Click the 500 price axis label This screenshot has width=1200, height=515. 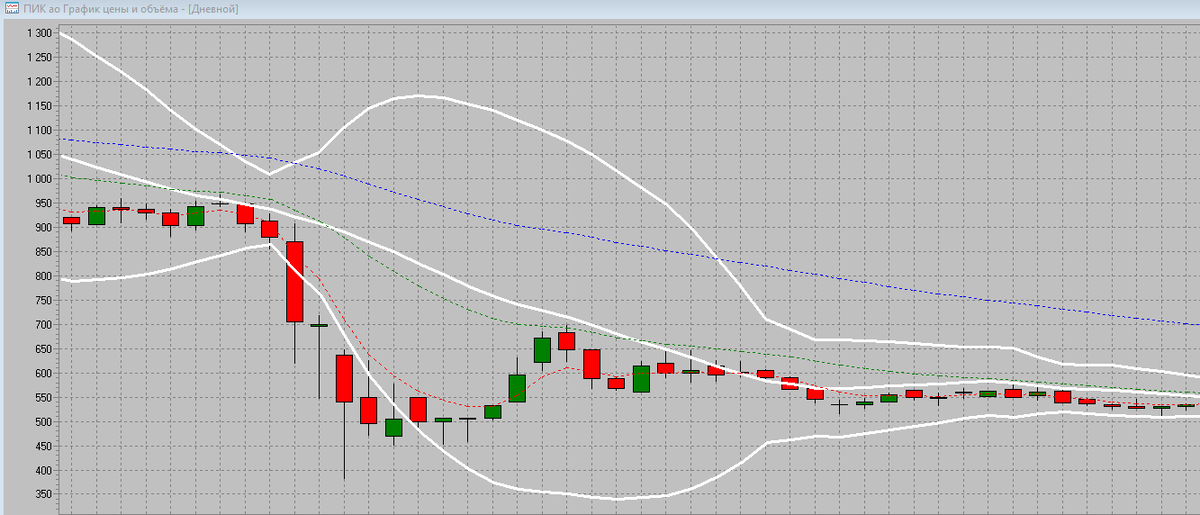coord(42,422)
